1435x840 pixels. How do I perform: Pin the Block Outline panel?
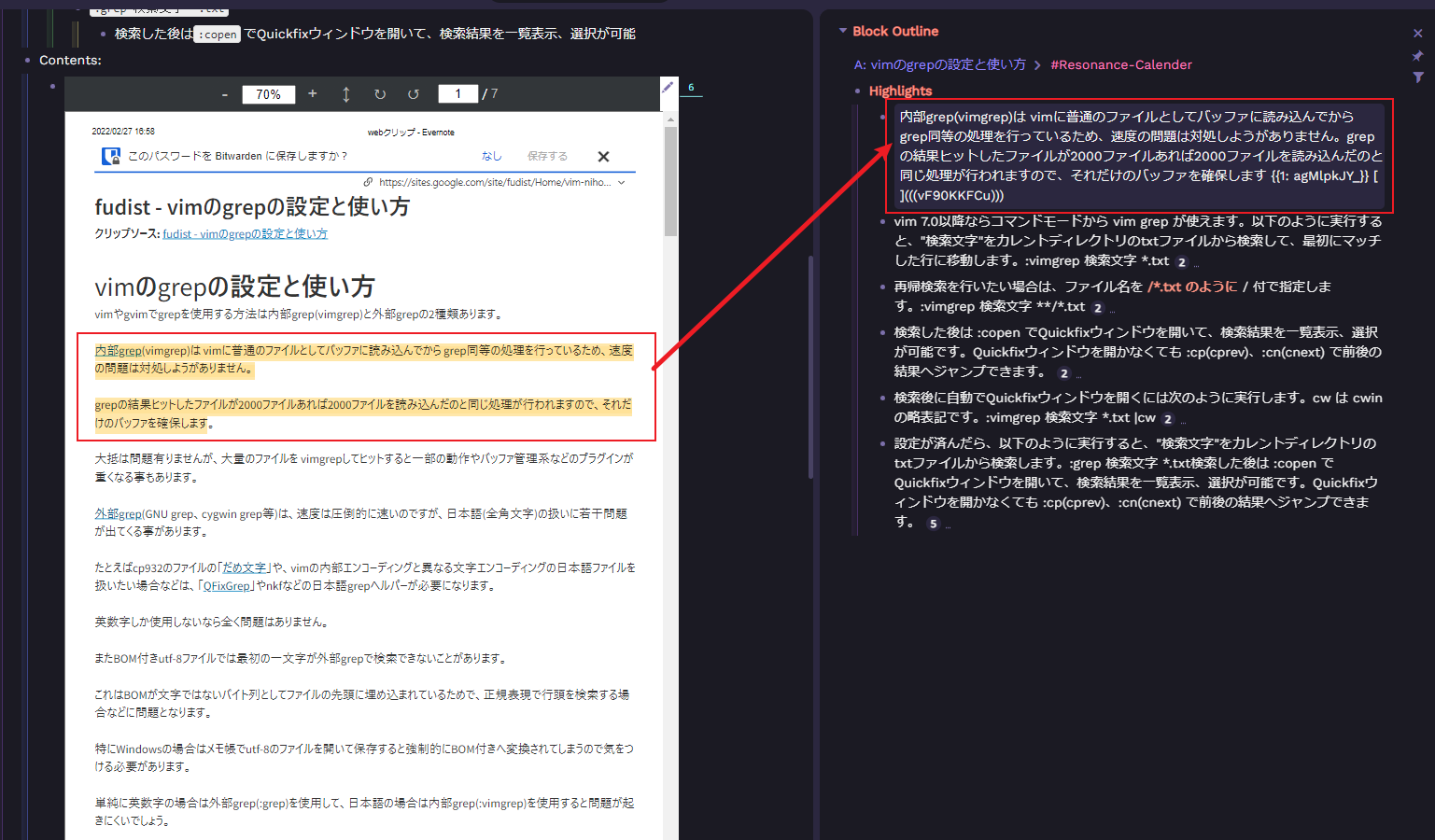point(1417,56)
